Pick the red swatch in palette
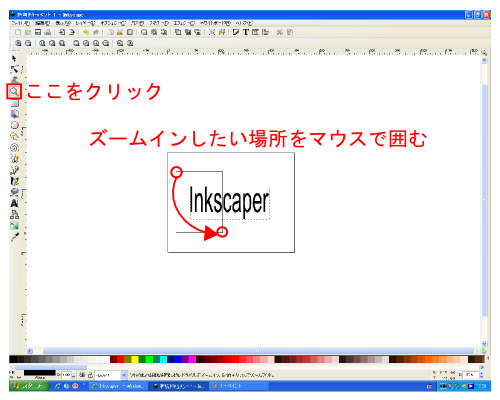 120,359
